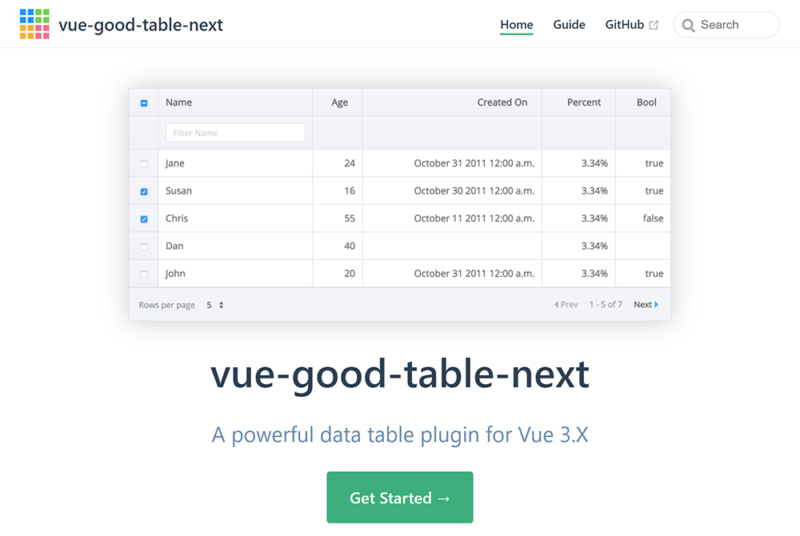Image resolution: width=800 pixels, height=536 pixels.
Task: Open the Guide navigation item
Action: click(569, 25)
